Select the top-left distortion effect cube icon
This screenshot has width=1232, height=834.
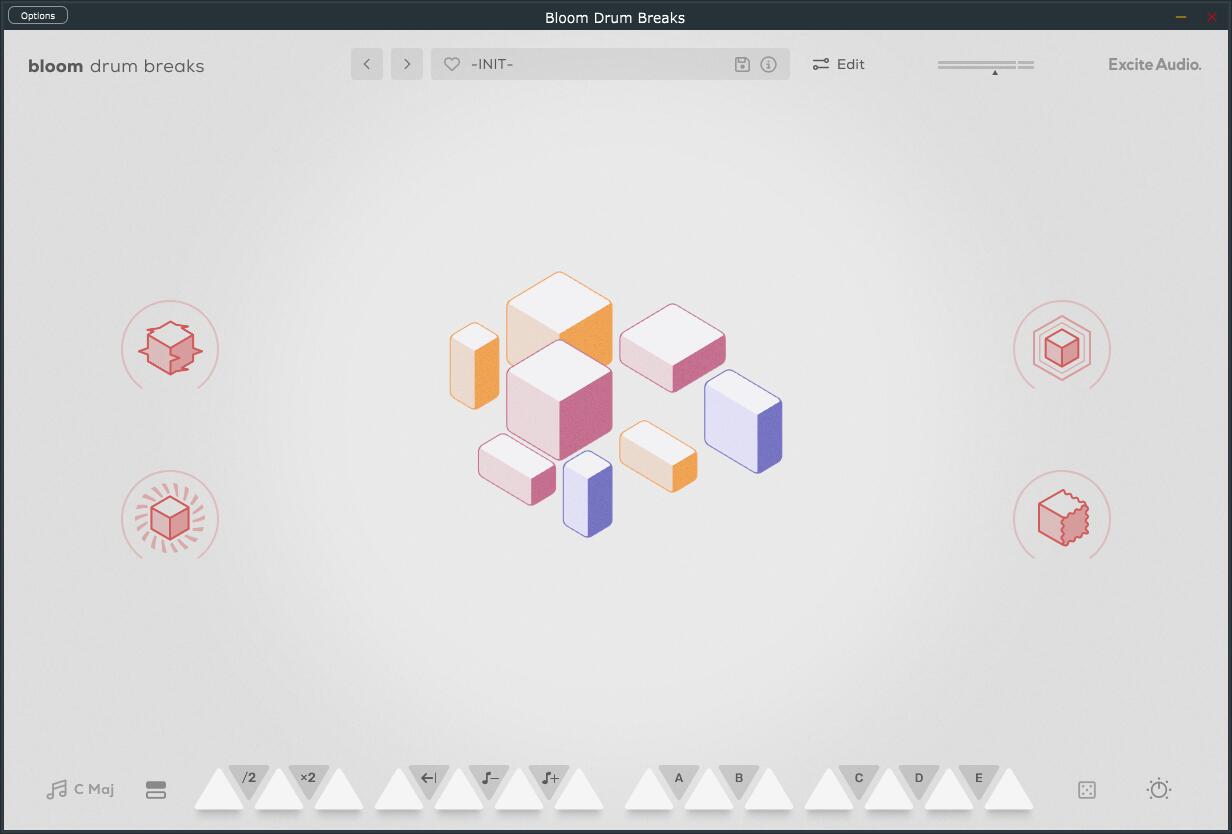click(x=169, y=347)
